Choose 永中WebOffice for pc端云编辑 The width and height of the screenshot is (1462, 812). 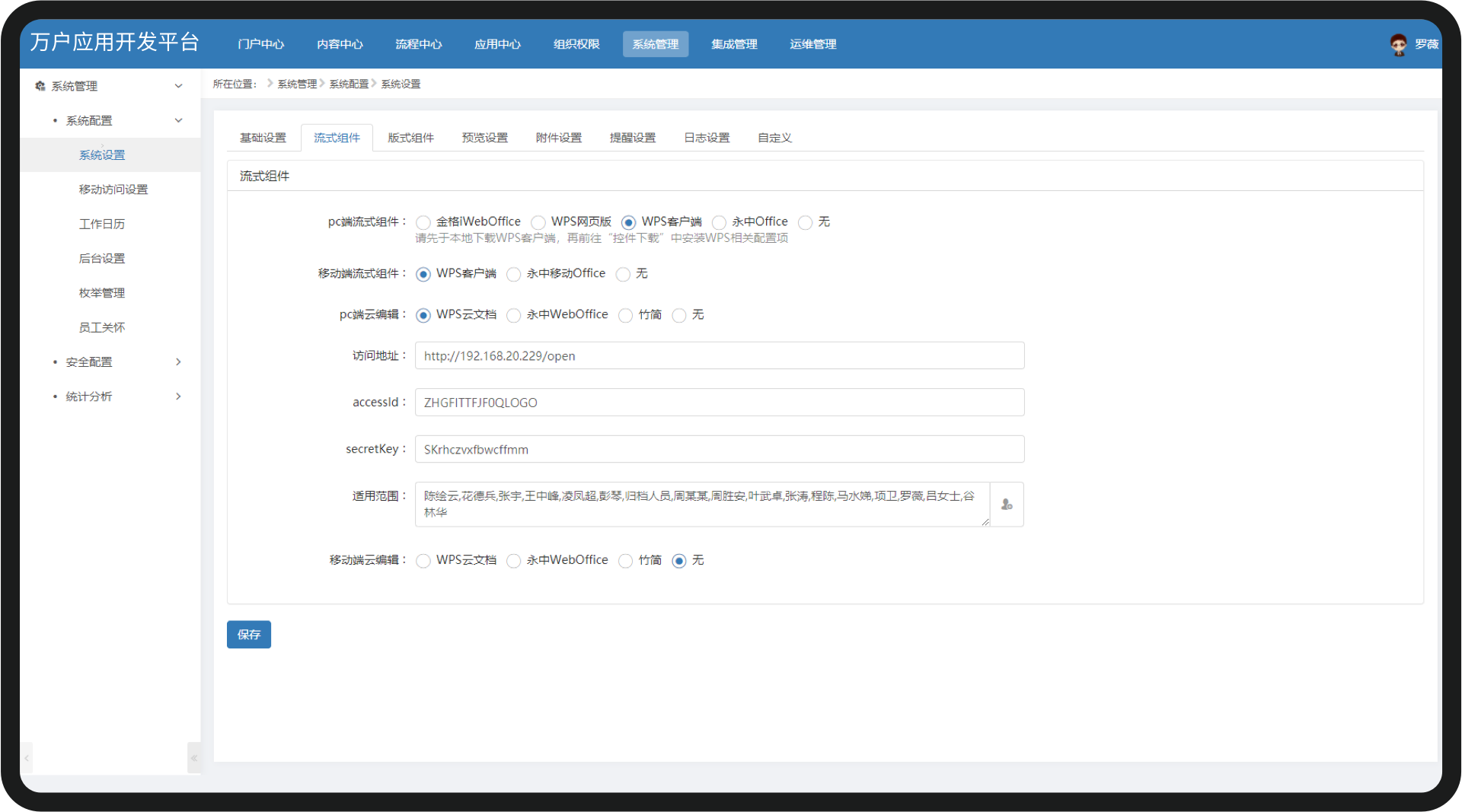[x=514, y=315]
